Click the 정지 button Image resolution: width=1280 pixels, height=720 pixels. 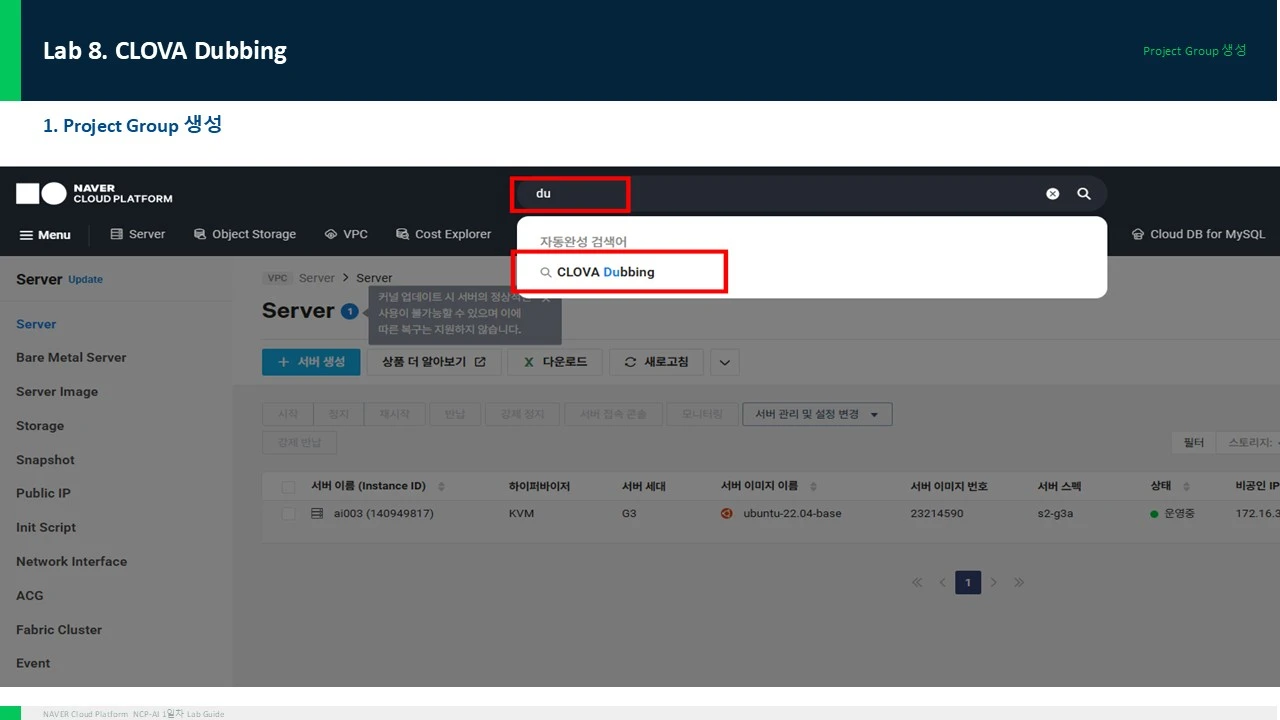tap(338, 414)
